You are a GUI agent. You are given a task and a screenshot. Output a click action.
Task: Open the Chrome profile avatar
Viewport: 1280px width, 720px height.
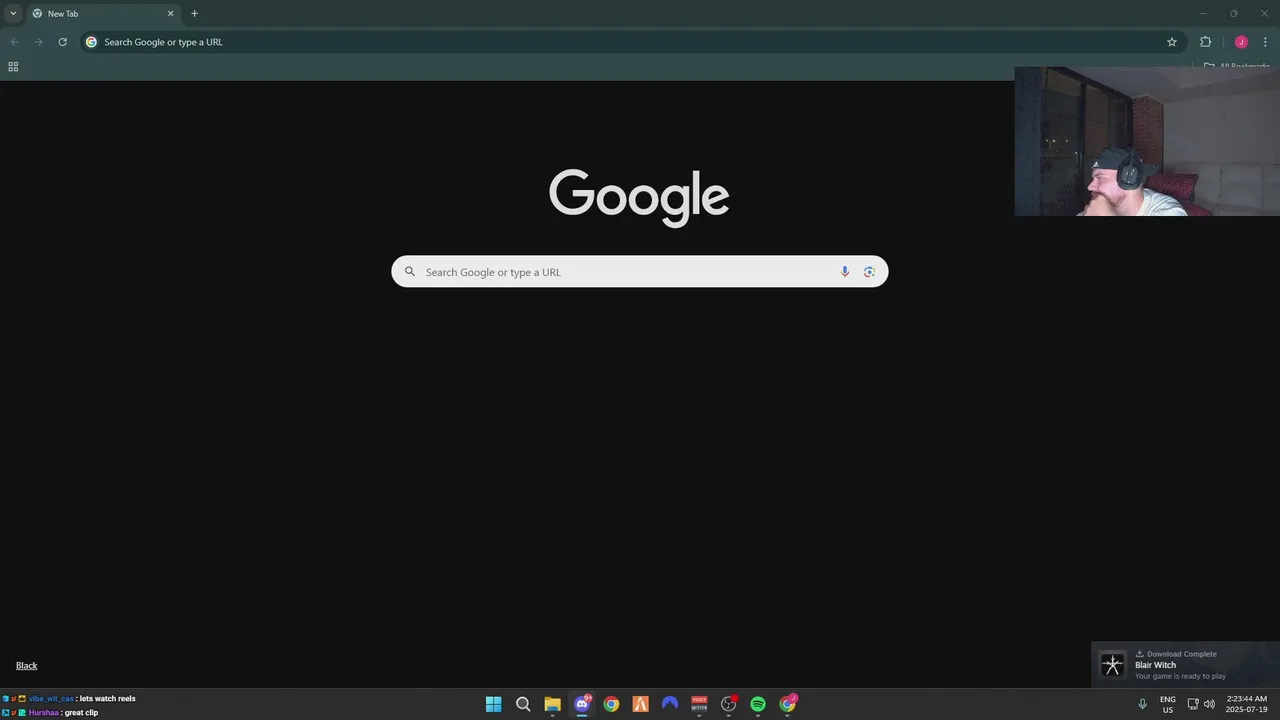pyautogui.click(x=1241, y=42)
